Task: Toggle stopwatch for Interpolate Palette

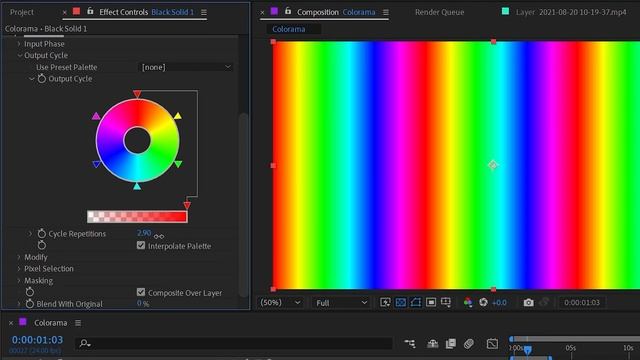Action: pos(42,245)
